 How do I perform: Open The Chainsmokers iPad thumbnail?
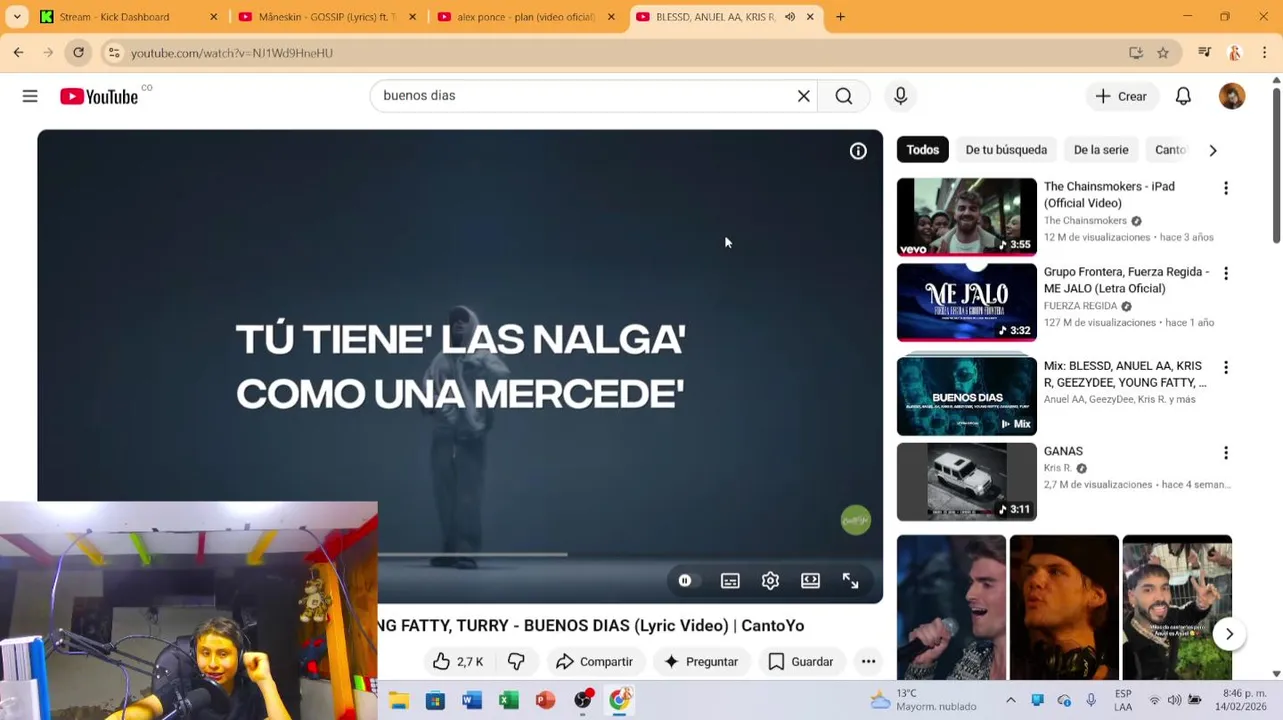pyautogui.click(x=967, y=217)
